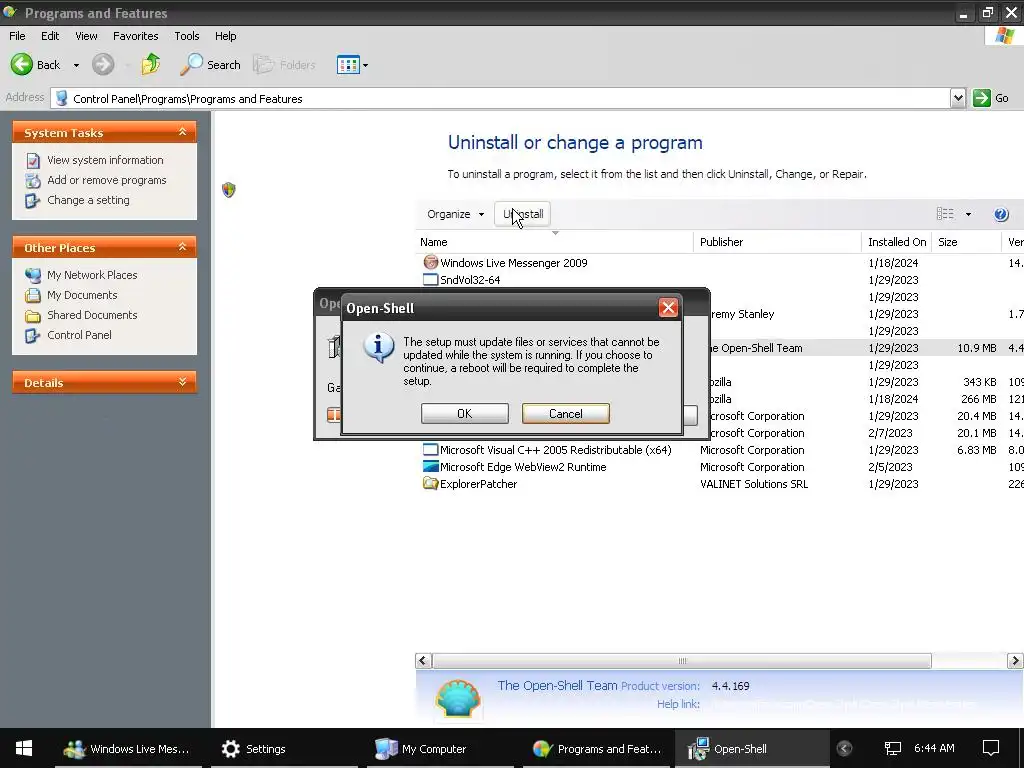Sort by Publisher column header
The image size is (1024, 768).
tap(777, 242)
